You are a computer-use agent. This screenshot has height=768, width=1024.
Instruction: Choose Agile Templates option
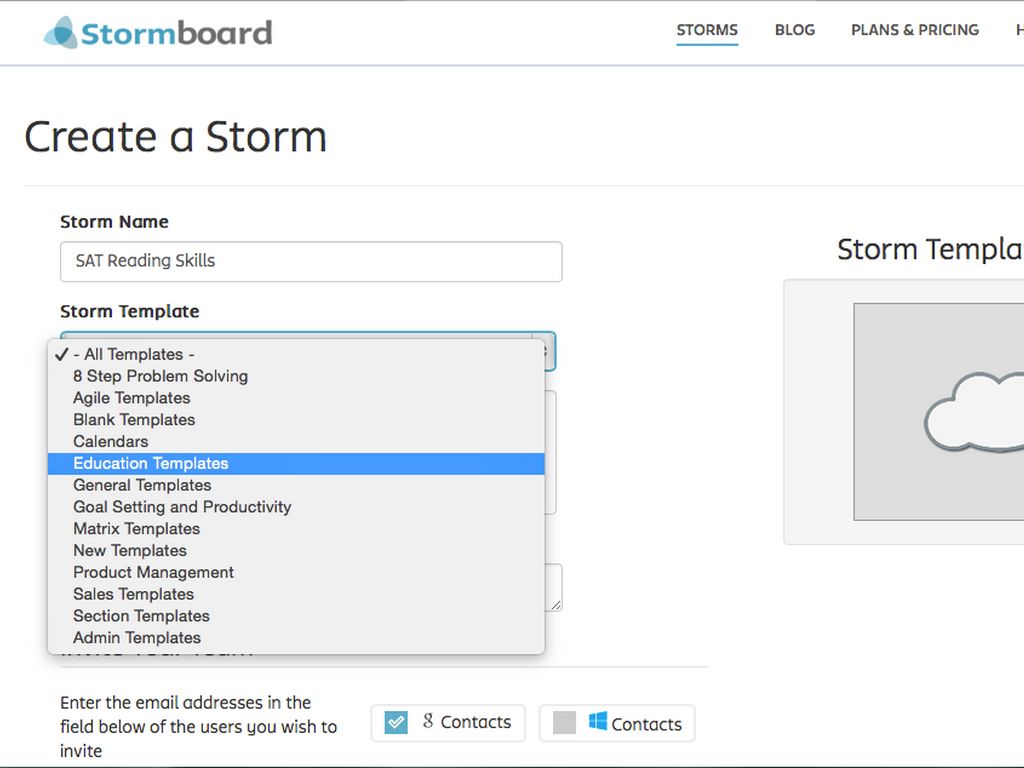tap(131, 398)
